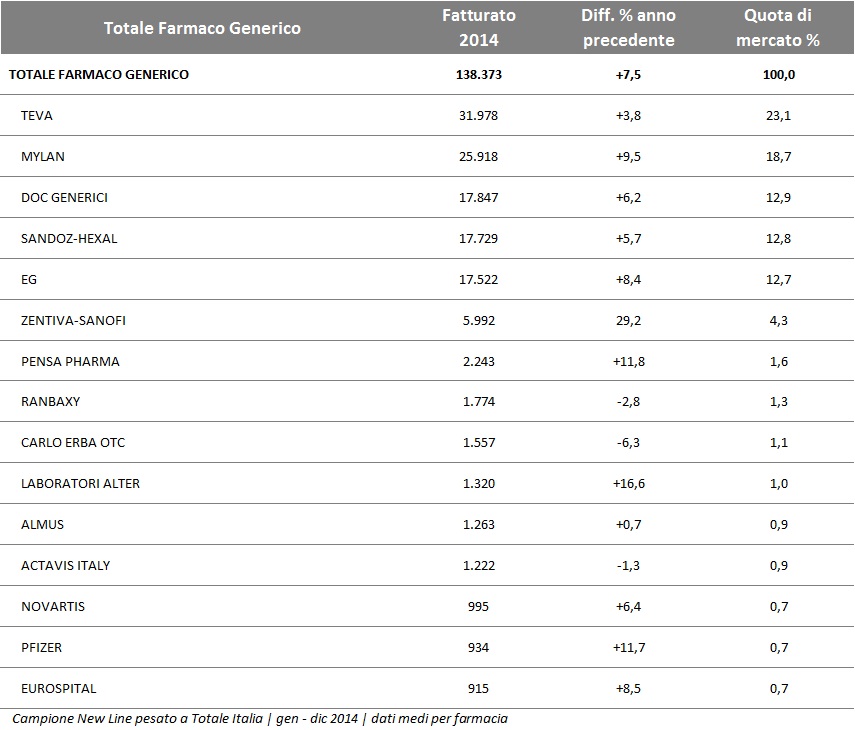Image resolution: width=855 pixels, height=730 pixels.
Task: Select the Quota di mercato % header
Action: coord(778,28)
